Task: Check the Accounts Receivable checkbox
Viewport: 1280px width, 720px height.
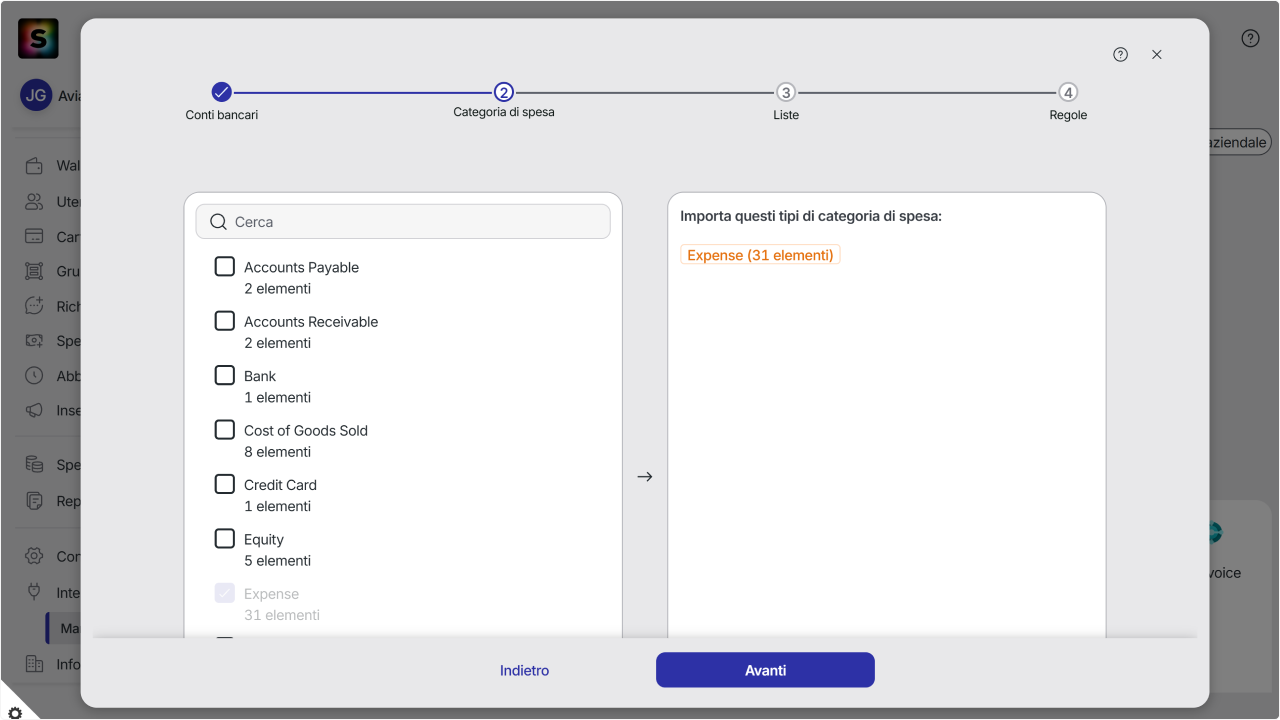Action: (x=225, y=321)
